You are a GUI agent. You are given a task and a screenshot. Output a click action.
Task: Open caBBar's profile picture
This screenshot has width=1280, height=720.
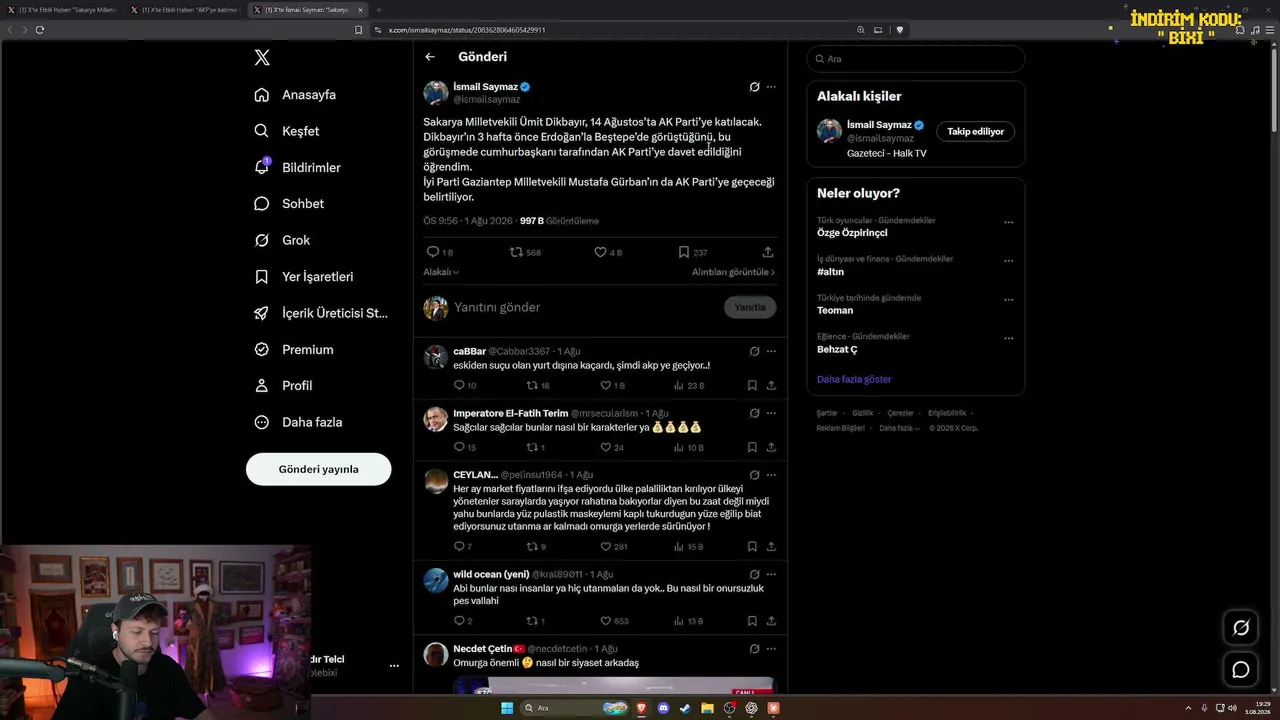(436, 357)
